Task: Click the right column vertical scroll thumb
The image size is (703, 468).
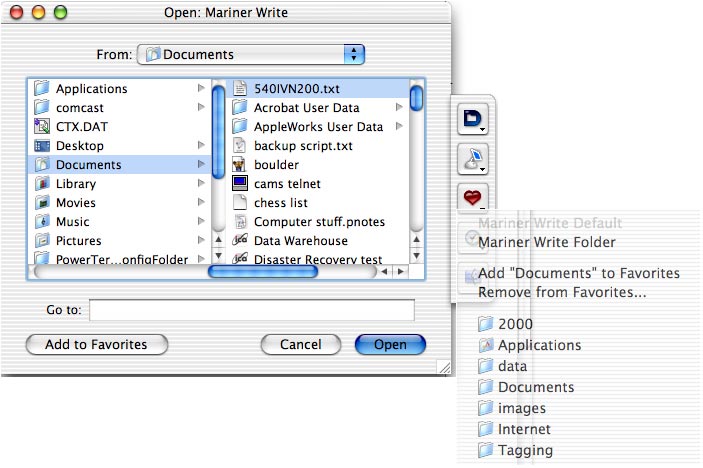Action: point(417,98)
